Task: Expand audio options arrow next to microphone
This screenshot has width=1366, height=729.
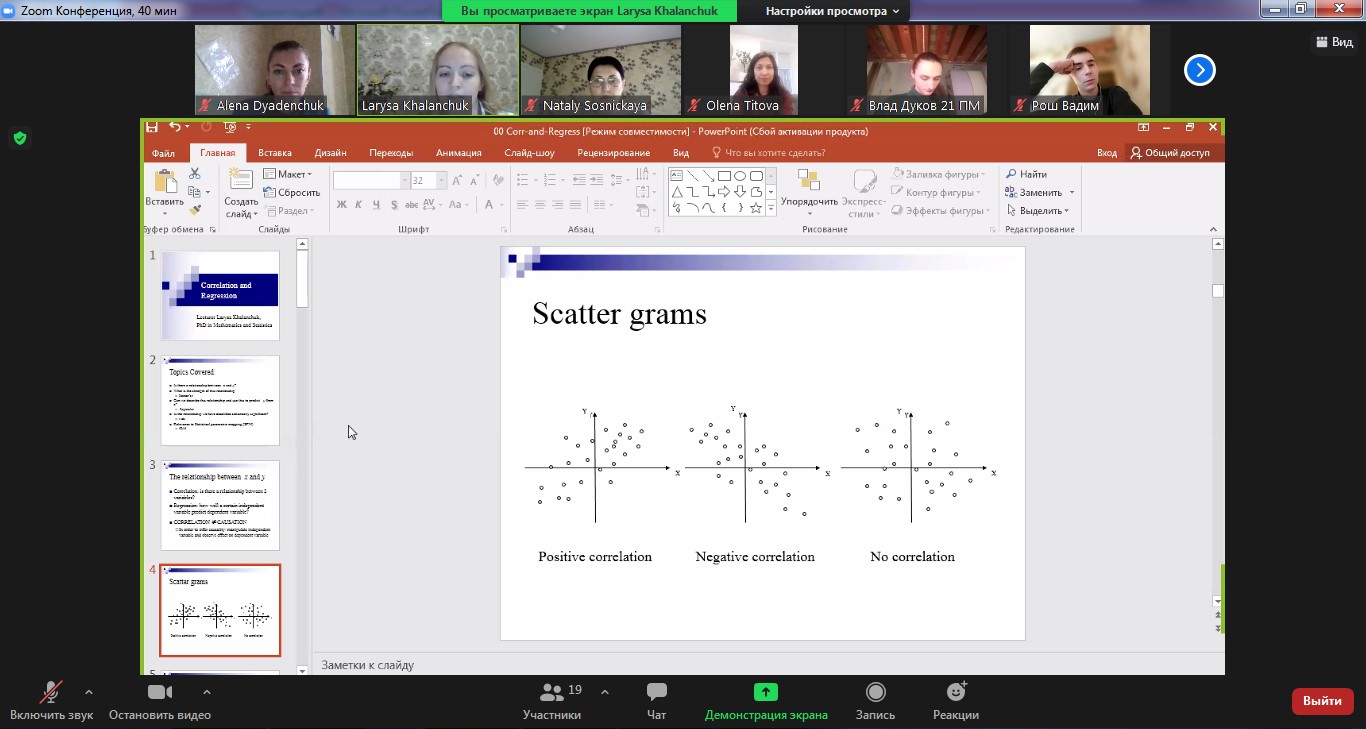Action: point(89,691)
